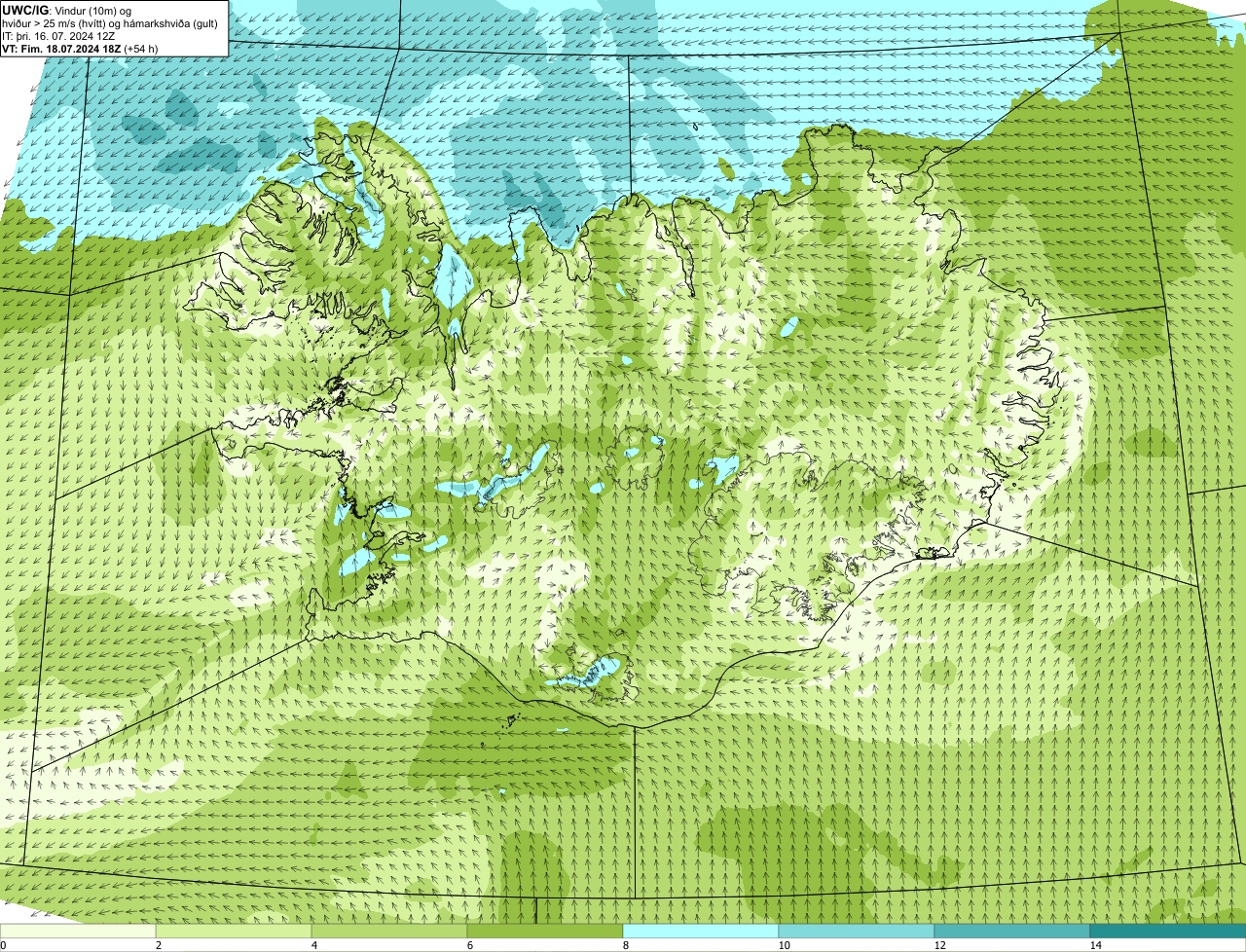Click the "UWC/IG: Vindur (10m) og" title line
Viewport: 1246px width, 952px height.
point(67,10)
